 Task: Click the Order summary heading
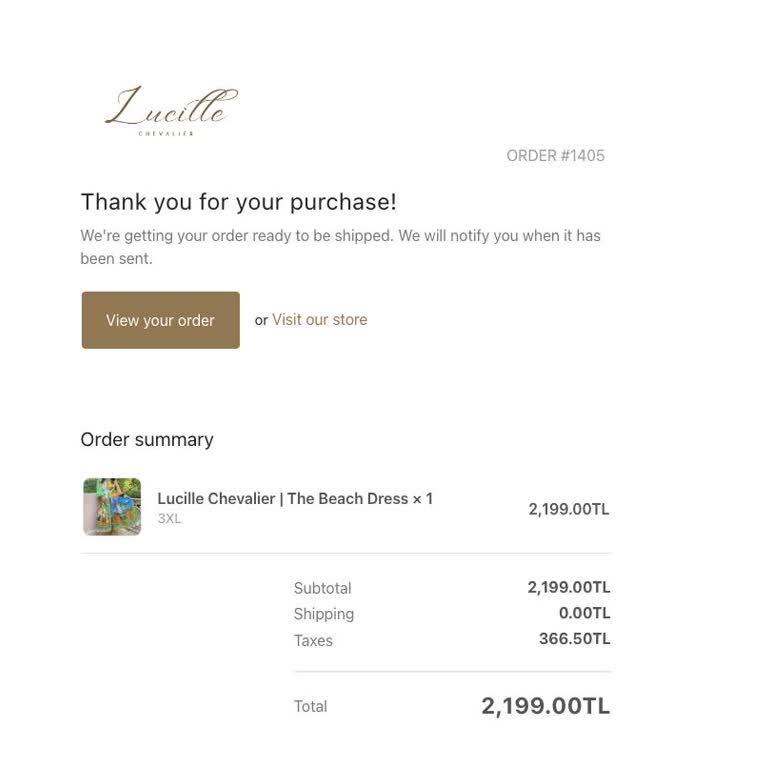147,440
